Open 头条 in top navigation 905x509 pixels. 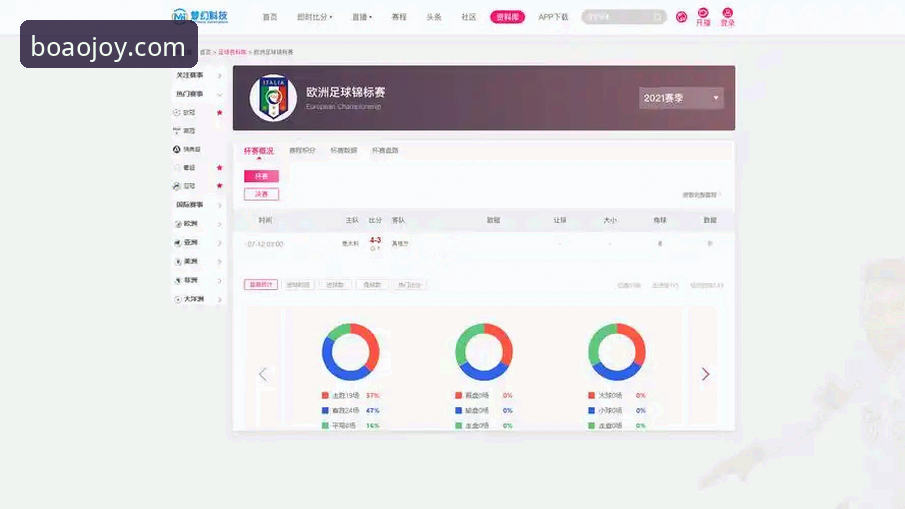pyautogui.click(x=433, y=17)
